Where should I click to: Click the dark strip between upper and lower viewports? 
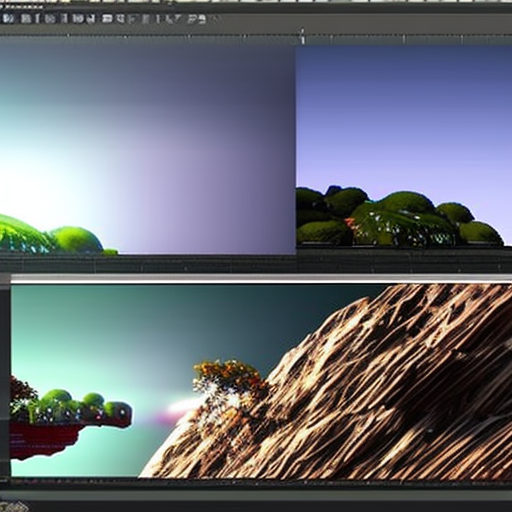[256, 265]
